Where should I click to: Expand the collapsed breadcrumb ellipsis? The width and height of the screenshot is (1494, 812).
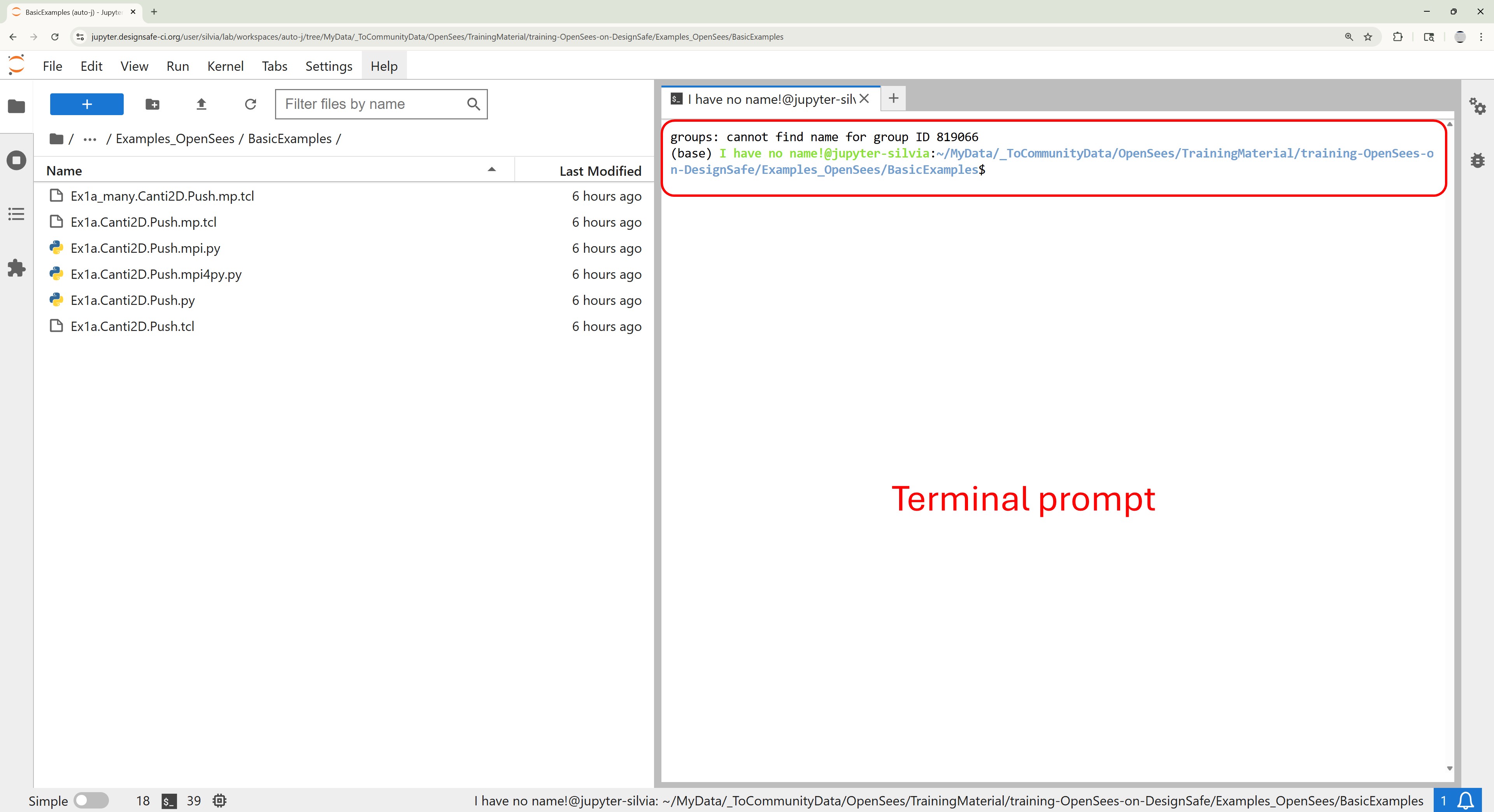click(89, 139)
